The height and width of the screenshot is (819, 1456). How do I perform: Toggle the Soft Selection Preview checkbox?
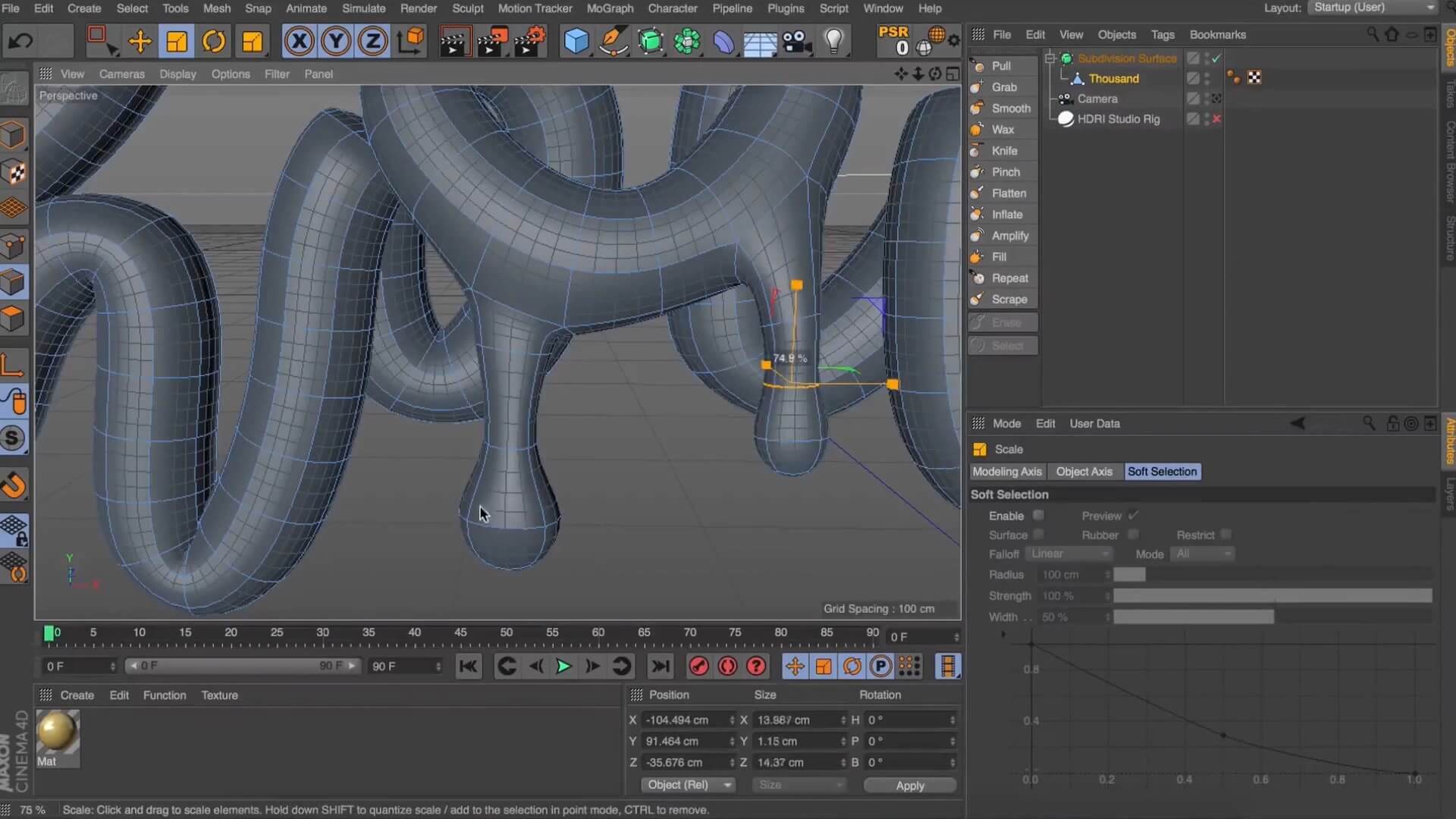pos(1133,516)
